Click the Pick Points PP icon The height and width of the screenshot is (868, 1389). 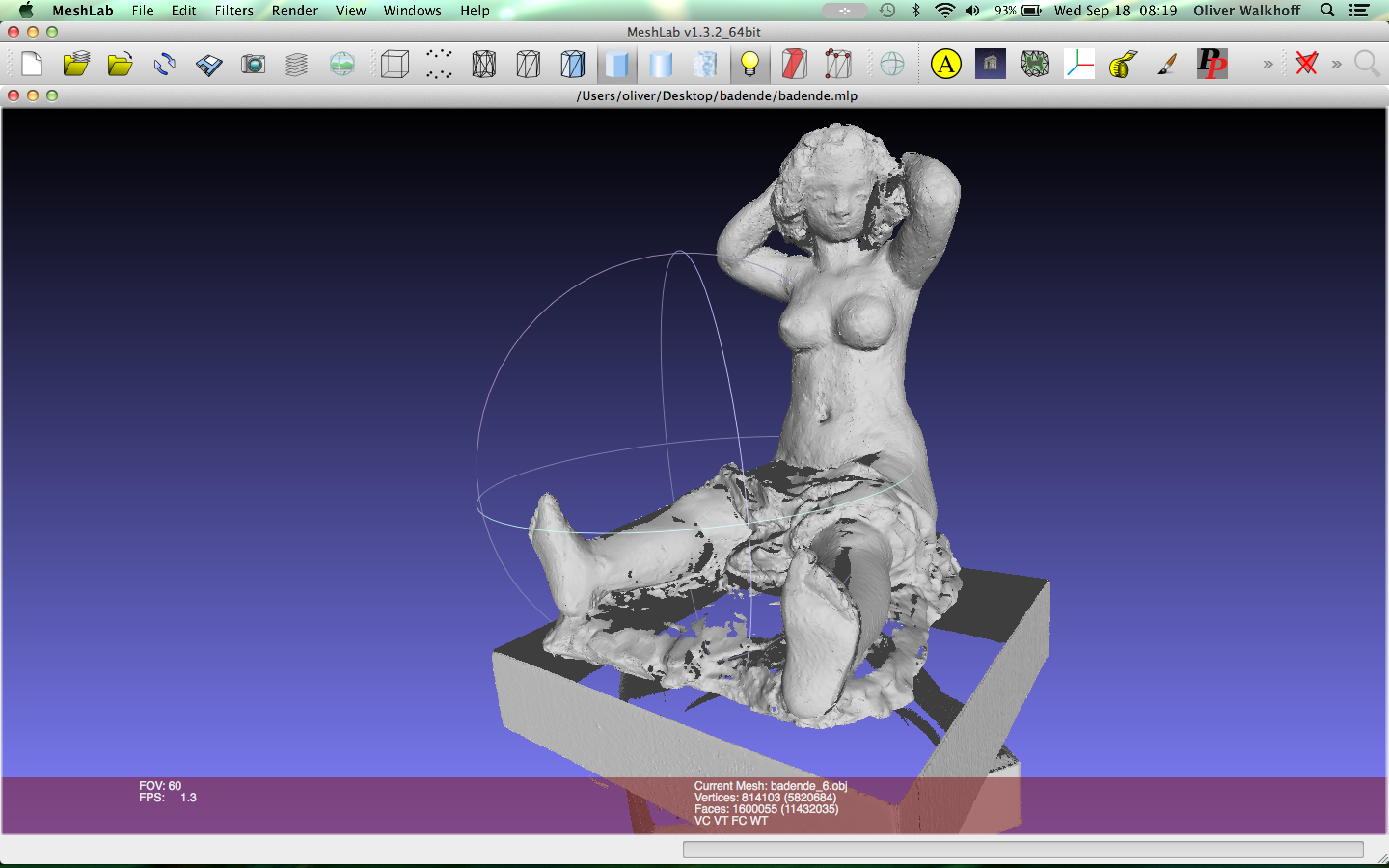tap(1212, 64)
